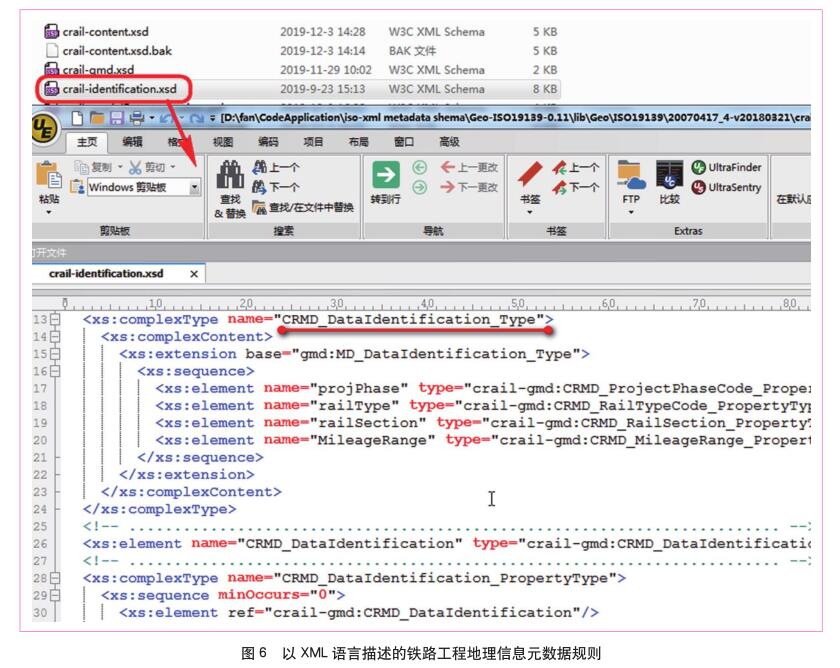Open a file using folder icon
The height and width of the screenshot is (668, 840).
pyautogui.click(x=97, y=118)
